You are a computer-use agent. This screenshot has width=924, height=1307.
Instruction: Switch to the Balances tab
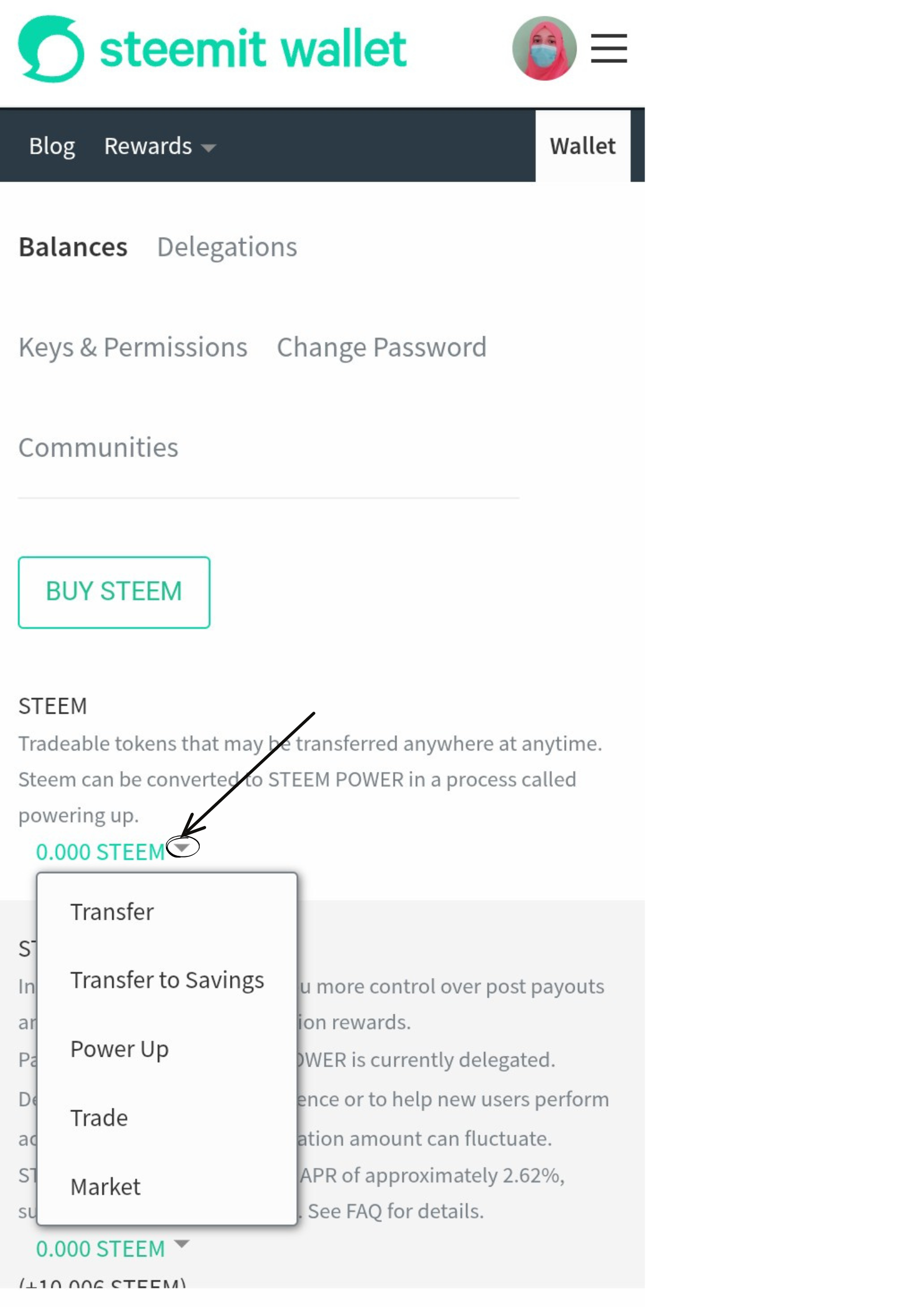click(x=73, y=247)
